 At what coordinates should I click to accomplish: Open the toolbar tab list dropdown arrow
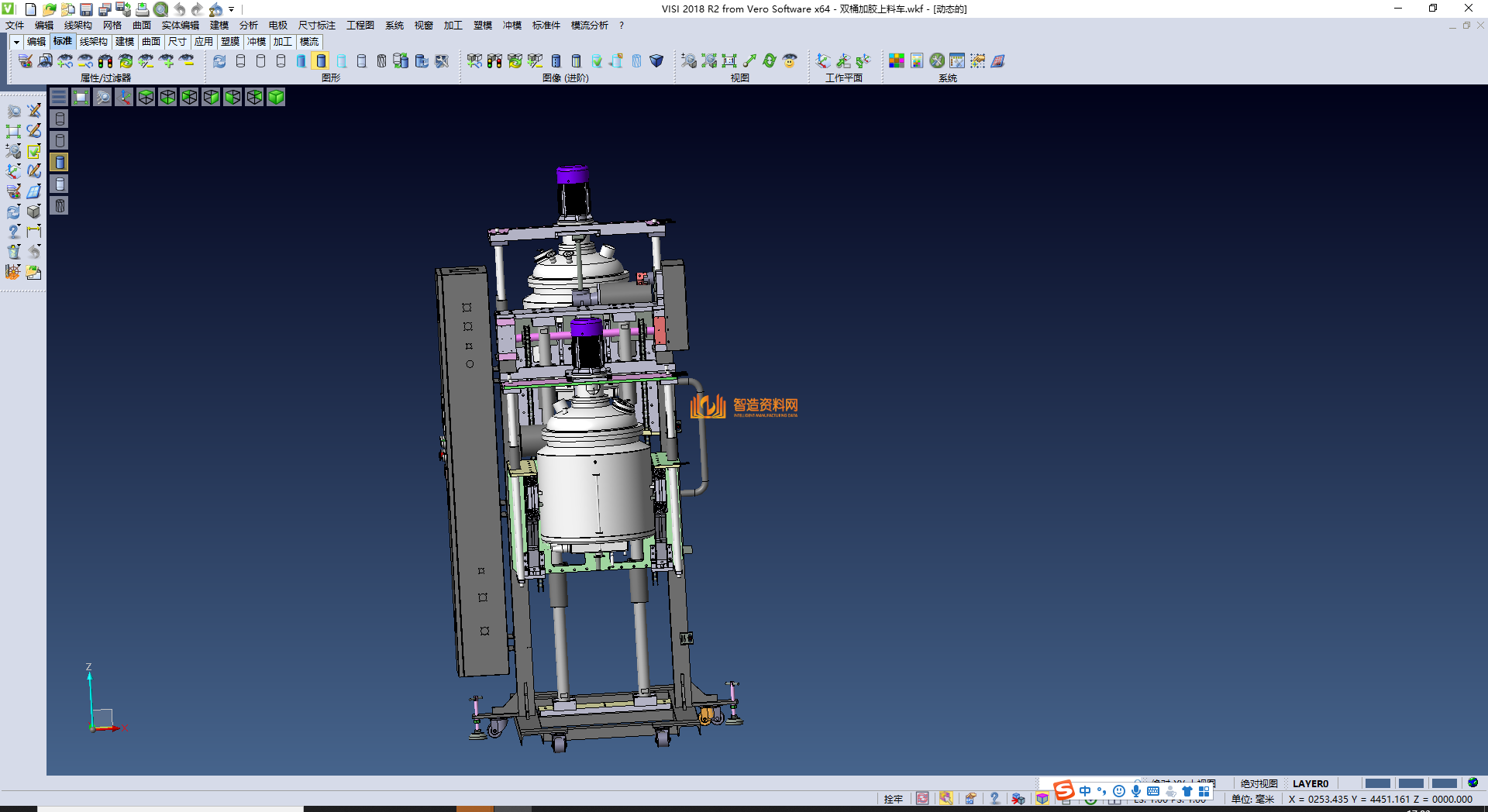point(15,42)
